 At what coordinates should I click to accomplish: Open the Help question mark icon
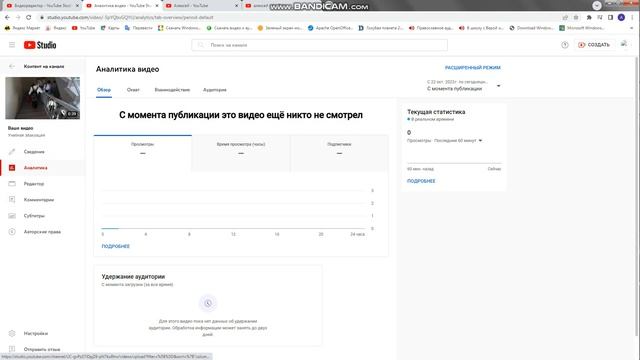(x=565, y=45)
